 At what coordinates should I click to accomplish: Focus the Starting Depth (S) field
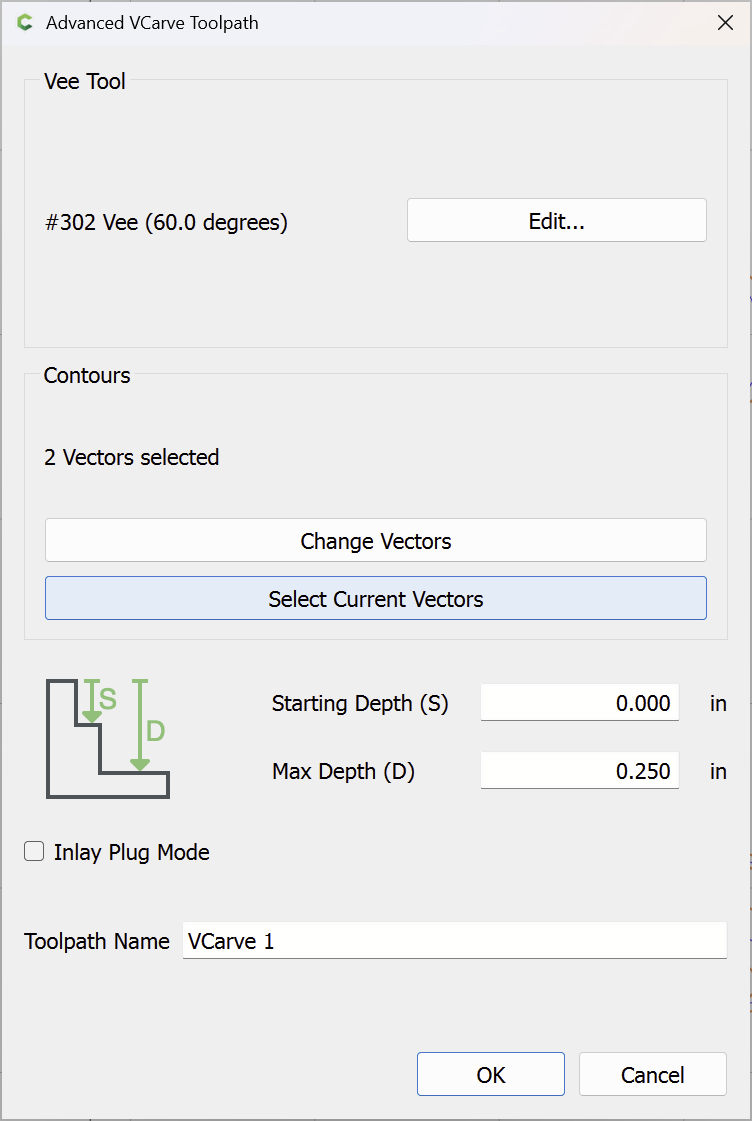coord(580,703)
